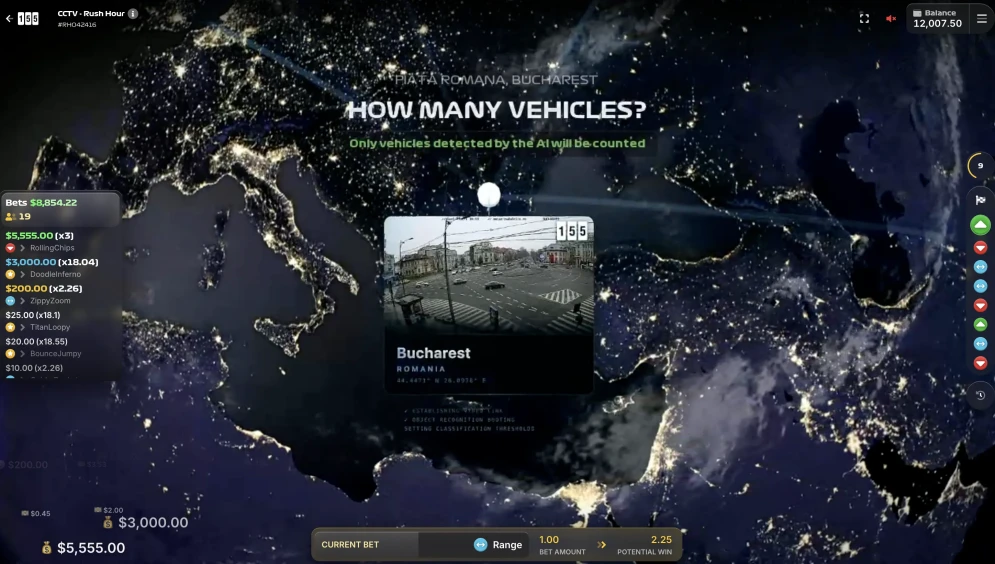Click the 1.00 bet amount value
This screenshot has width=995, height=564.
coord(549,540)
